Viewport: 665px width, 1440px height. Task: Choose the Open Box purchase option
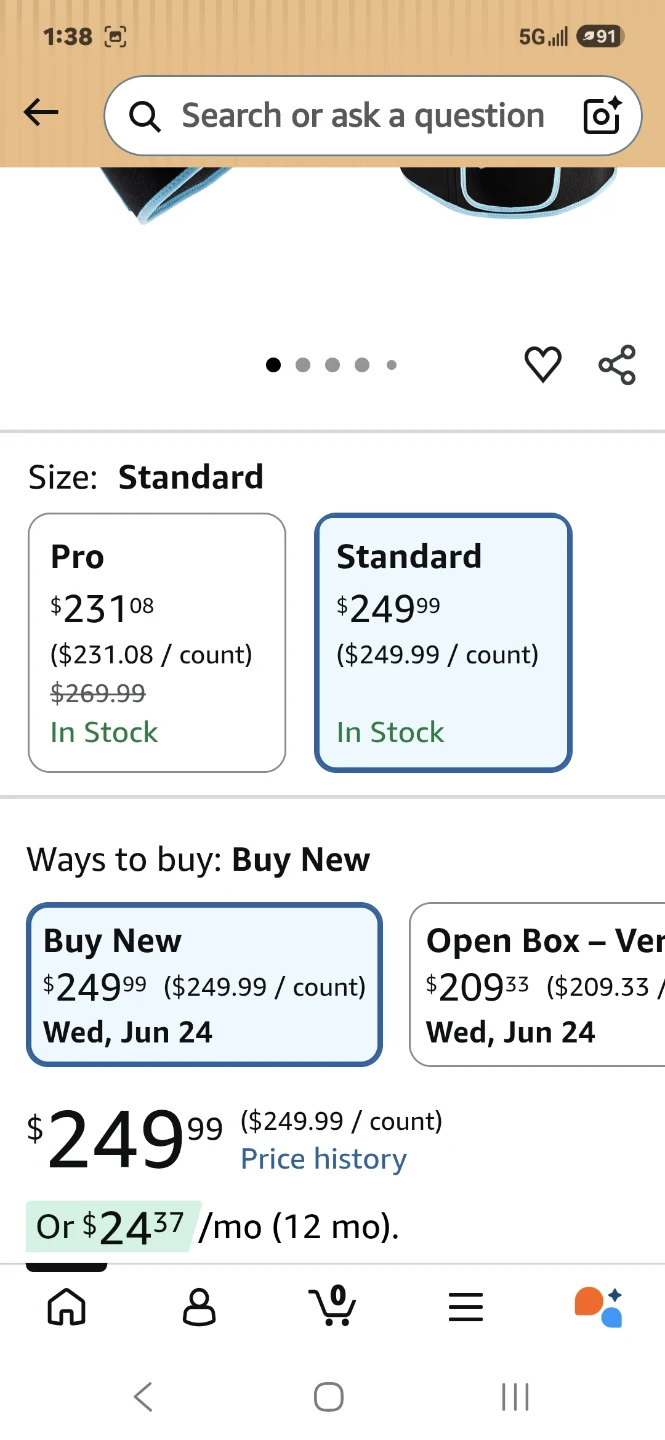pyautogui.click(x=537, y=985)
